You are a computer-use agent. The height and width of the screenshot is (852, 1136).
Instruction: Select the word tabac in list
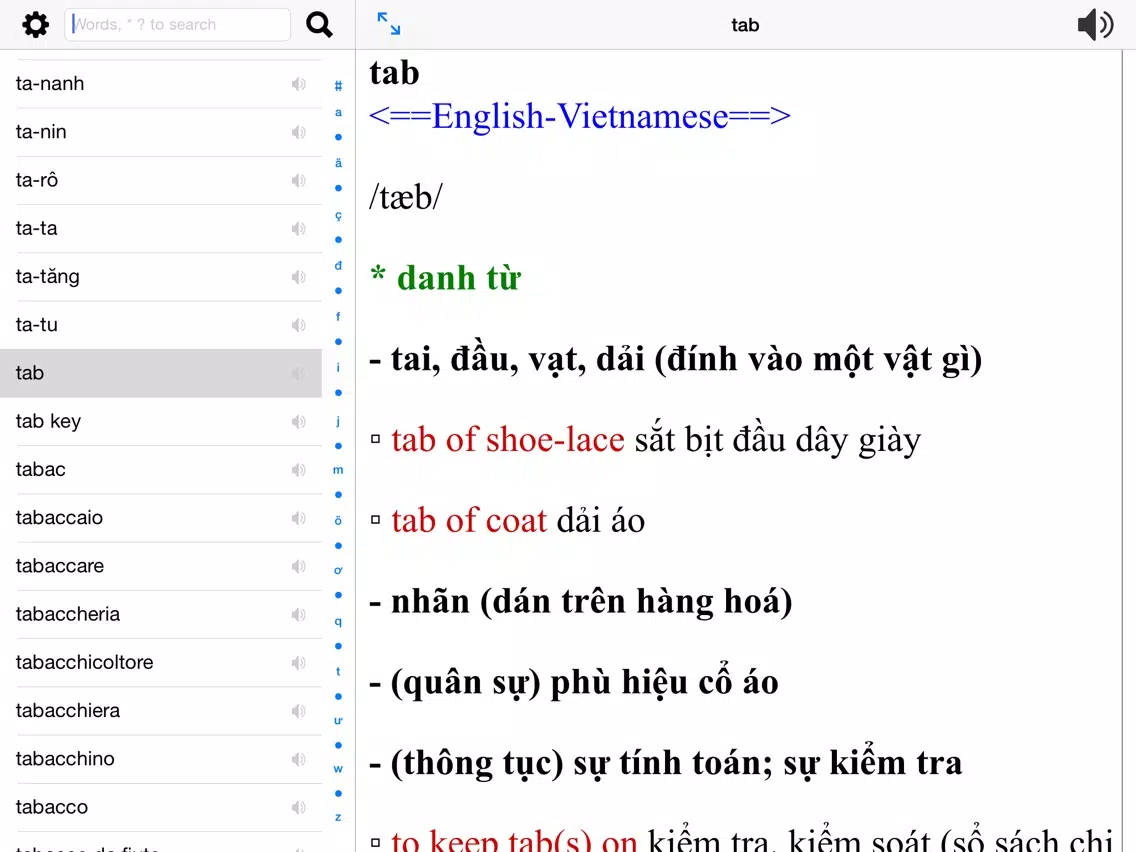pos(161,469)
